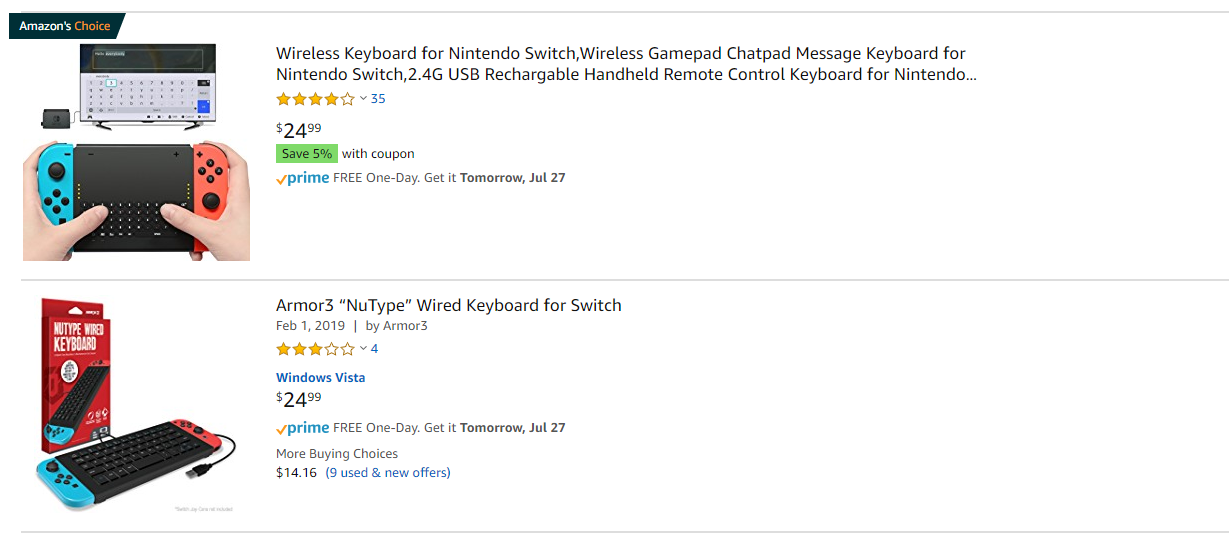The width and height of the screenshot is (1229, 539).
Task: Expand rating dropdown arrow beside 4 reviews
Action: (x=363, y=349)
